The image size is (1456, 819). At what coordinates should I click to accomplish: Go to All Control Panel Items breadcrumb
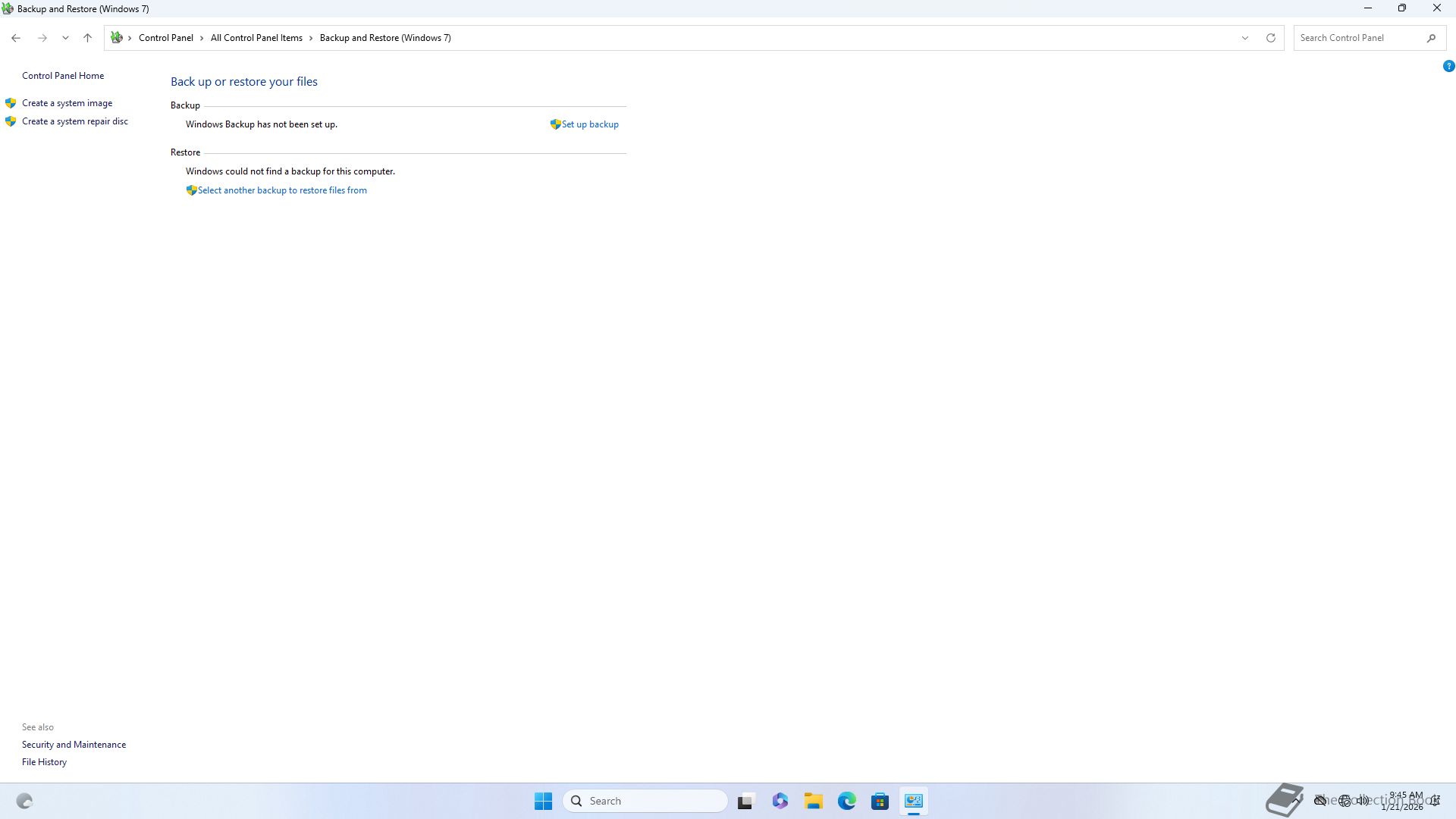coord(256,38)
